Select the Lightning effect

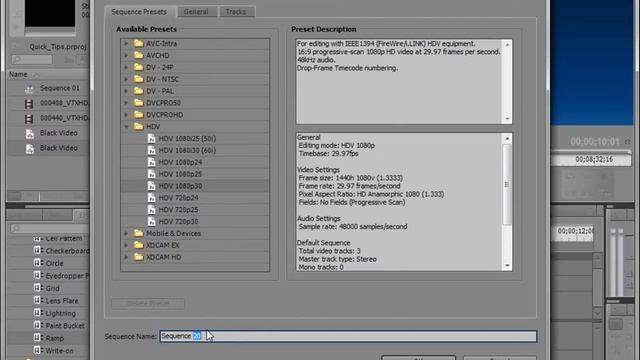61,313
